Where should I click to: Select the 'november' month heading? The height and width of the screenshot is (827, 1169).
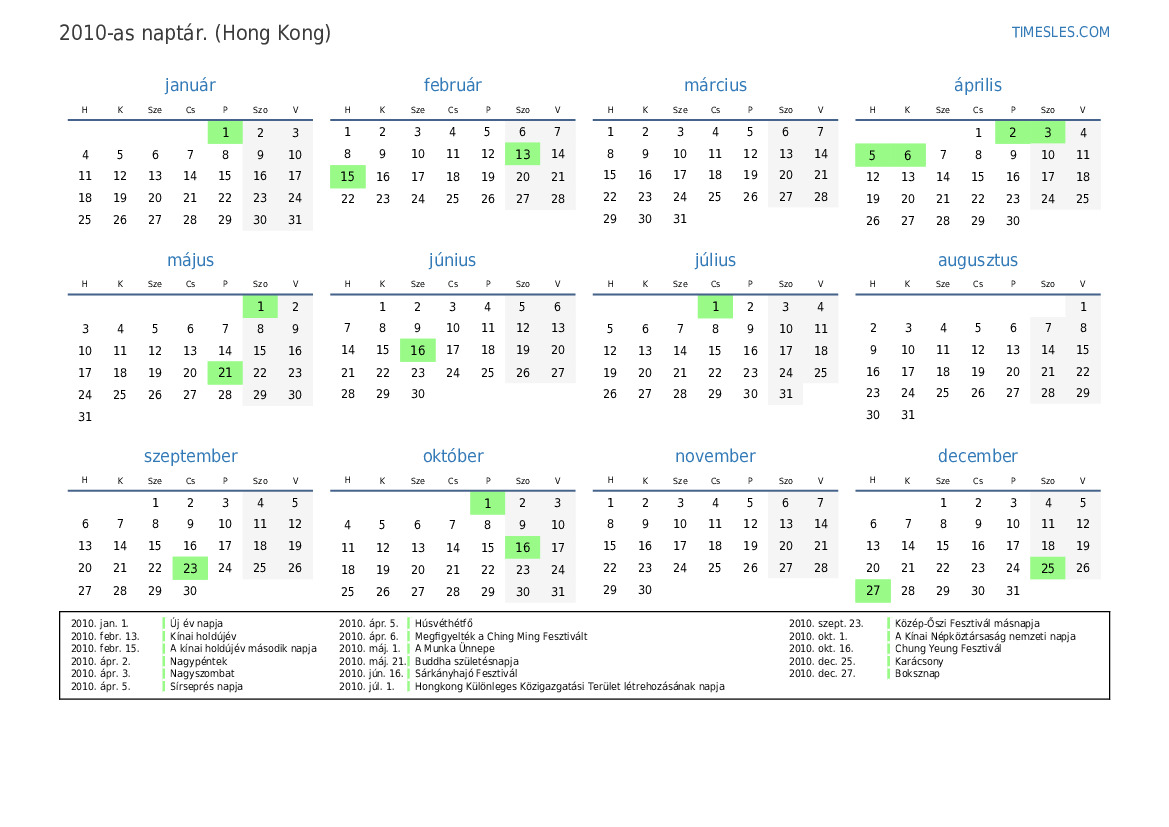tap(715, 456)
